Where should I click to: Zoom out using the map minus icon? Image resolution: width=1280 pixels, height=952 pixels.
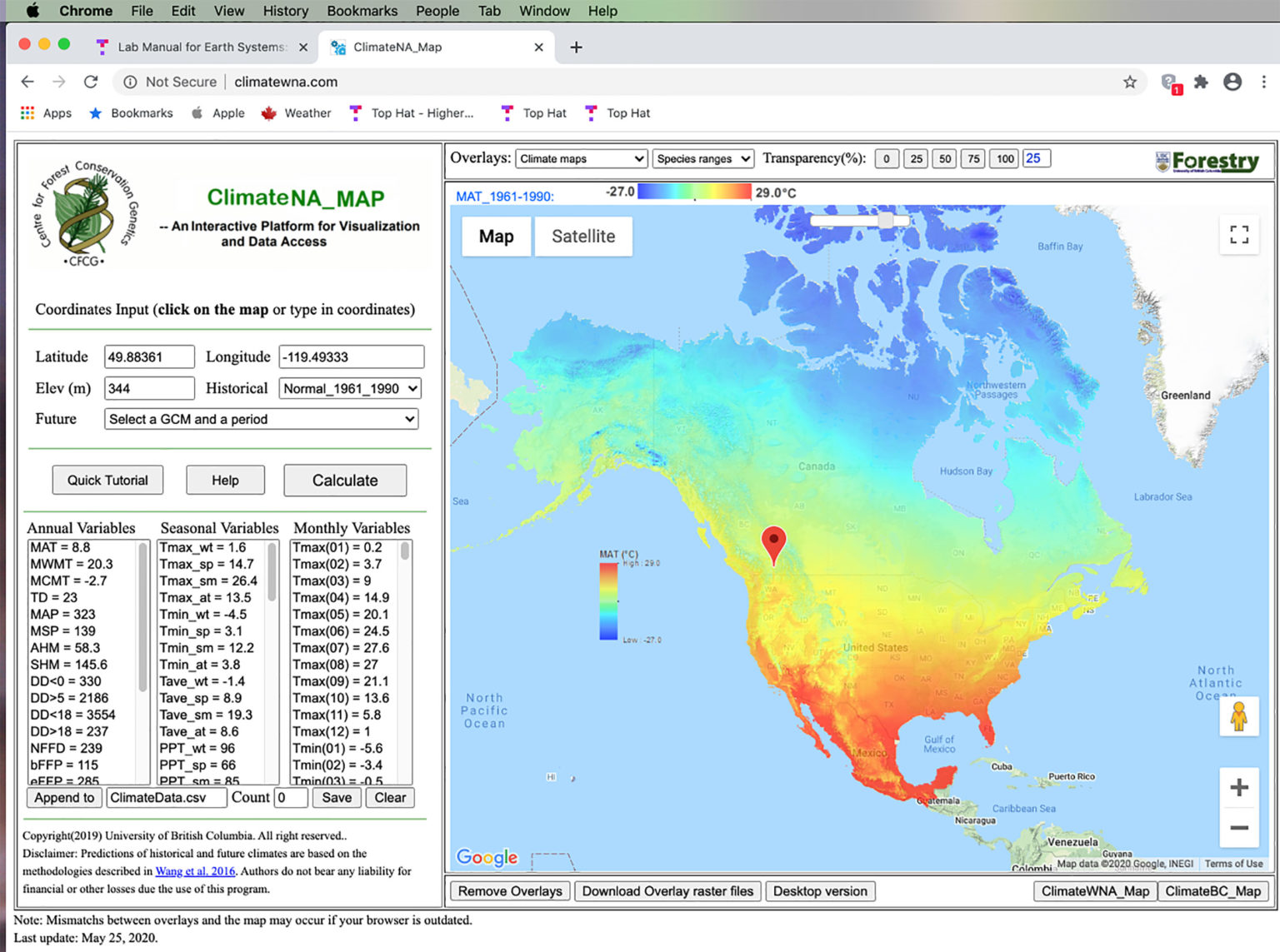point(1239,829)
